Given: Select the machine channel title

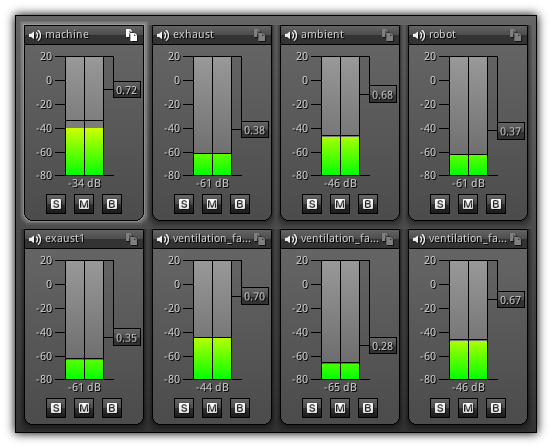Looking at the screenshot, I should [67, 34].
